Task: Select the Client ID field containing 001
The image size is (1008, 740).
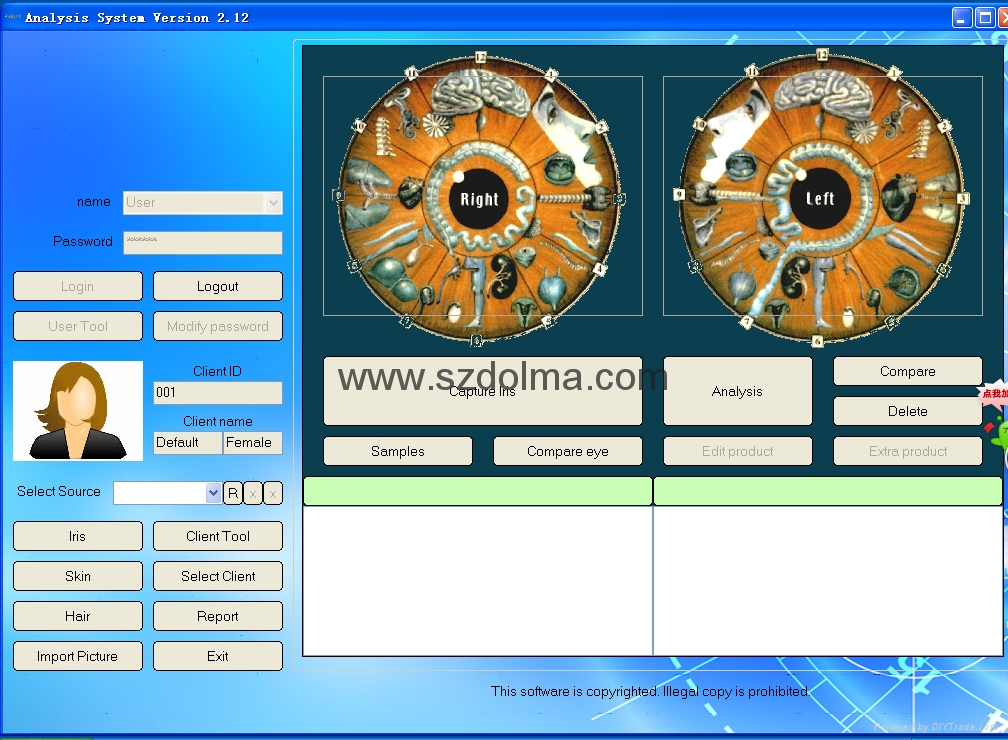Action: (x=217, y=392)
